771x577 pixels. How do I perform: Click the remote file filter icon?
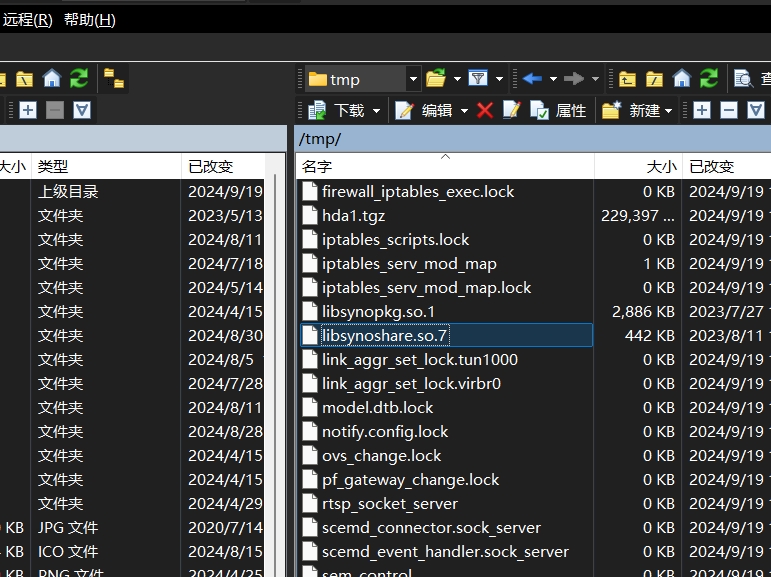point(478,79)
